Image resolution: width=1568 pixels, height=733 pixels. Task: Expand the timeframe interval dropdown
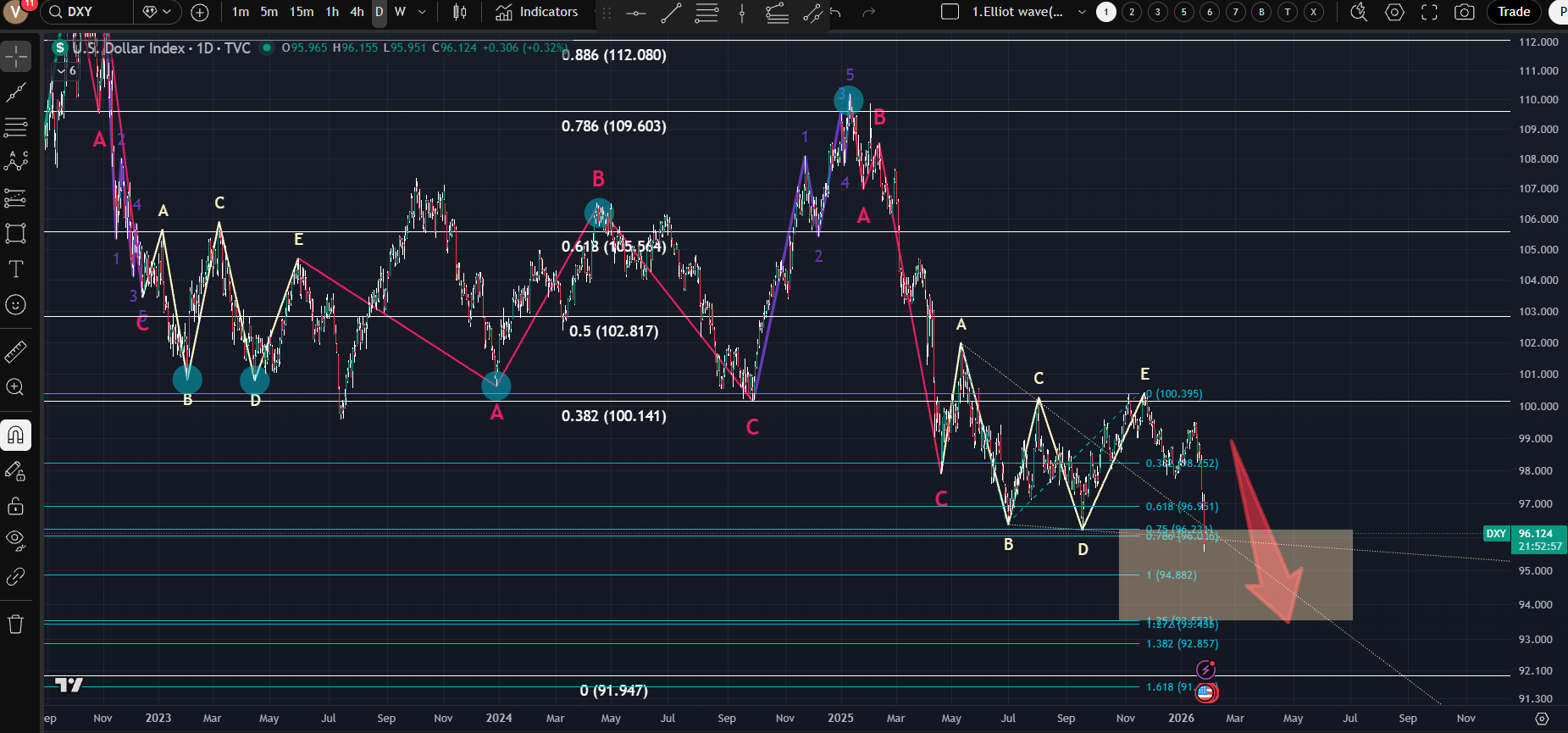coord(422,12)
